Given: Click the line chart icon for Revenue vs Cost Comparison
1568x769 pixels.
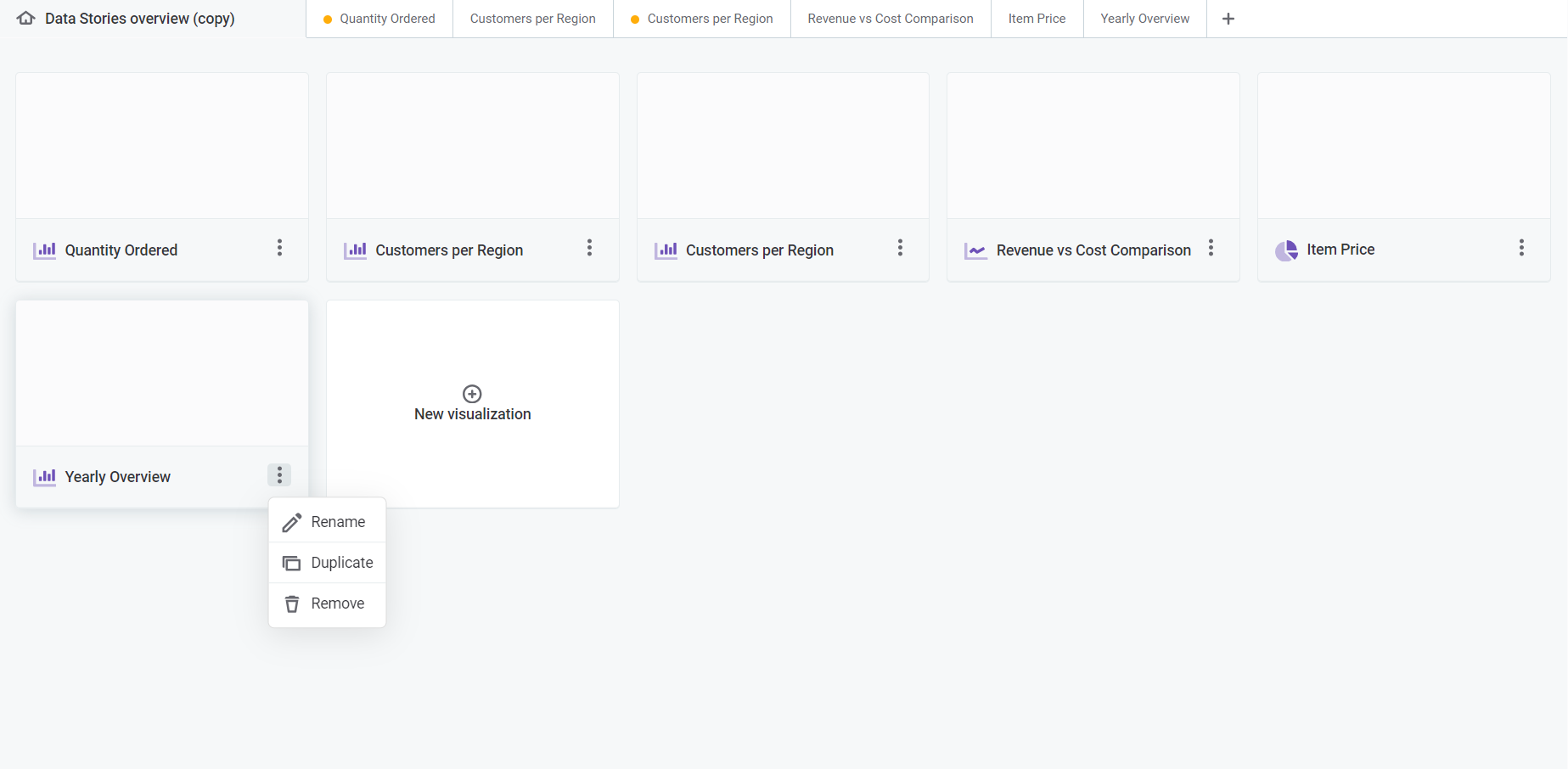Looking at the screenshot, I should (x=975, y=250).
